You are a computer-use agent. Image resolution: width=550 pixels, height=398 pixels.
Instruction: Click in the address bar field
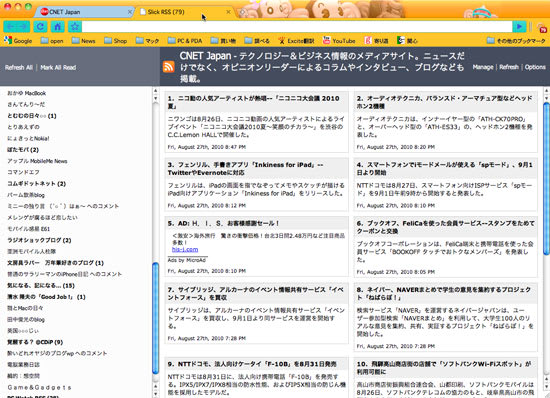[x=297, y=27]
